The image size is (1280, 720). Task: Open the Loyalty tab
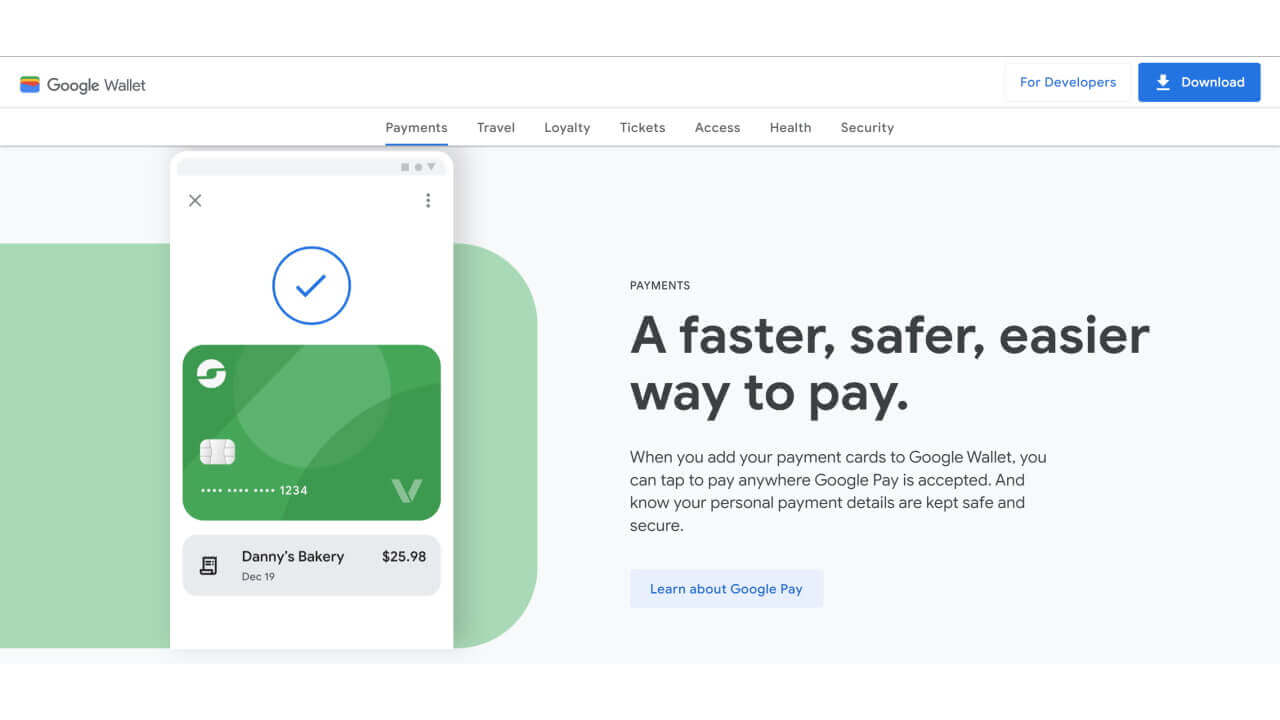pyautogui.click(x=567, y=127)
